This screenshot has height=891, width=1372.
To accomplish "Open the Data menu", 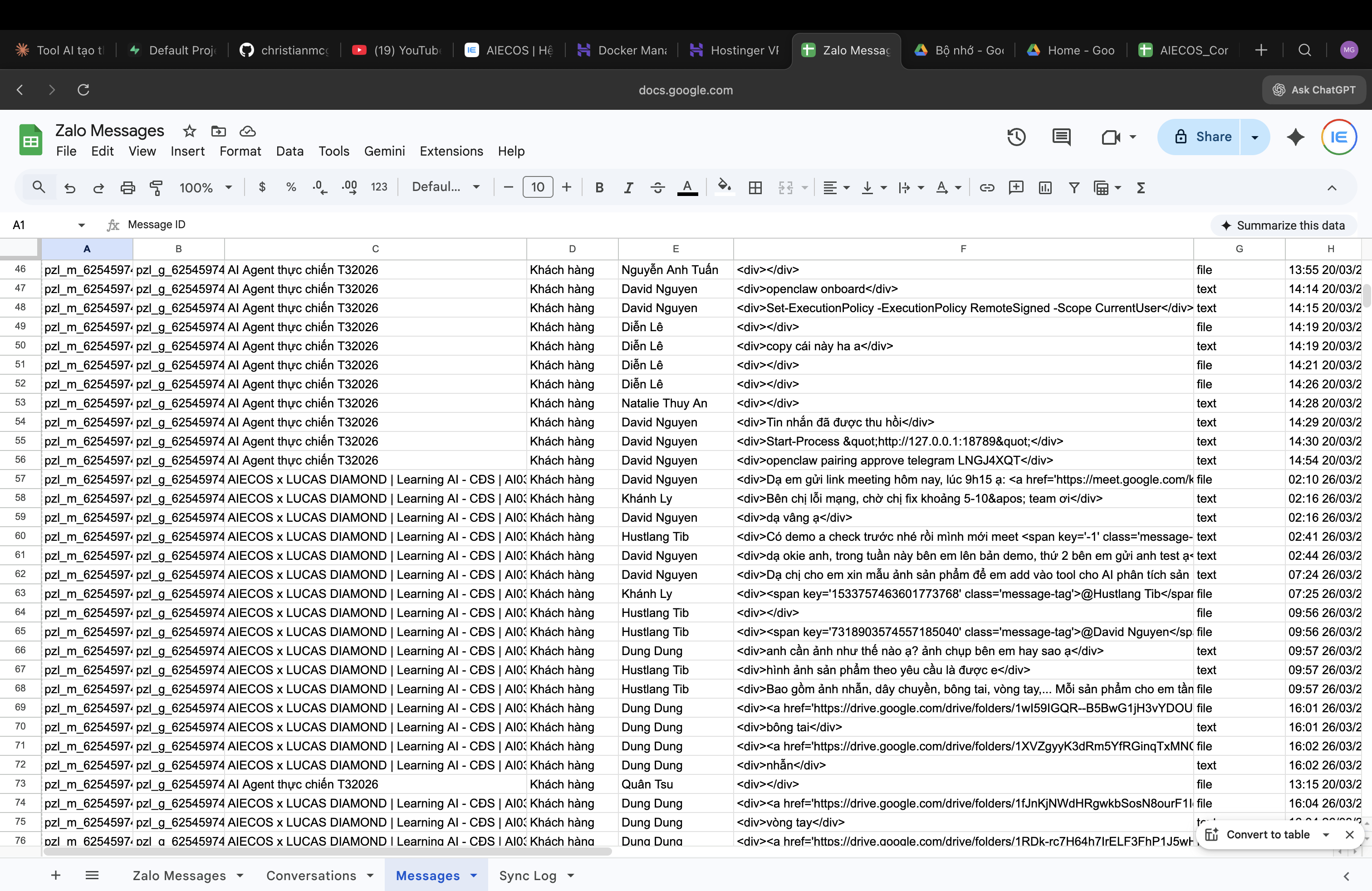I will tap(289, 151).
